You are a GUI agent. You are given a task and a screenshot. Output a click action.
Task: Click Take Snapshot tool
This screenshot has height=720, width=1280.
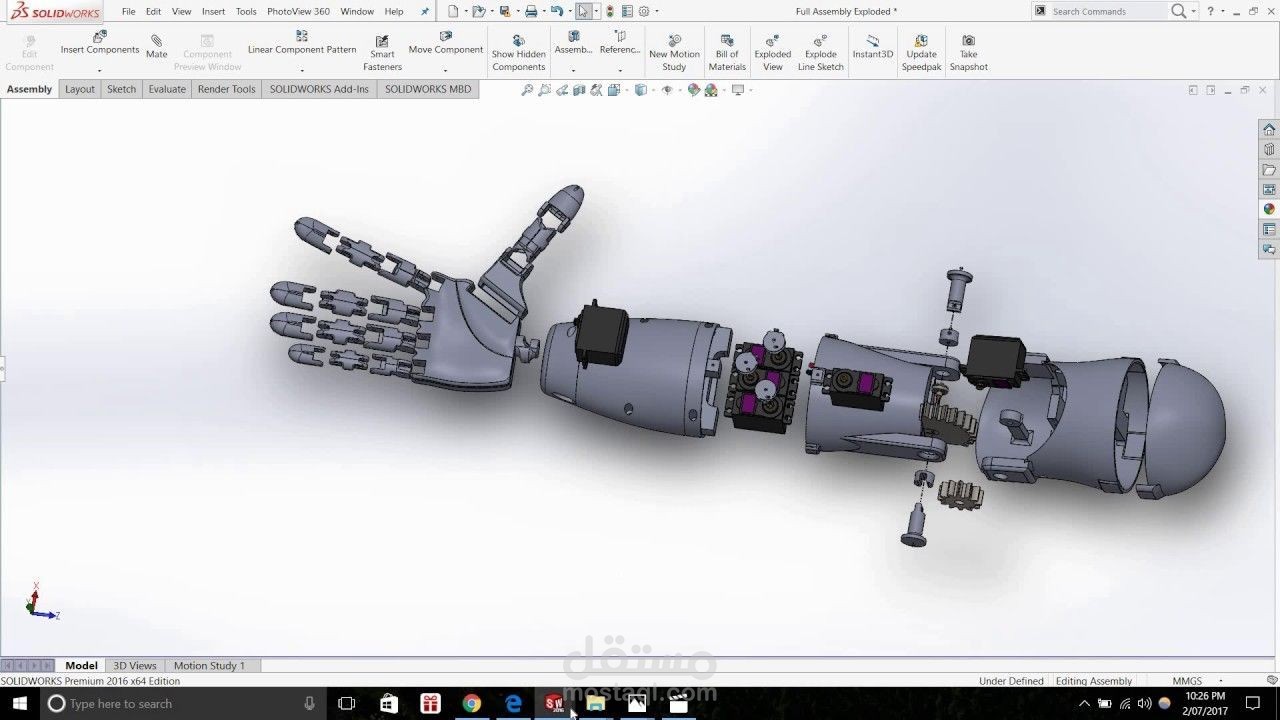coord(968,53)
